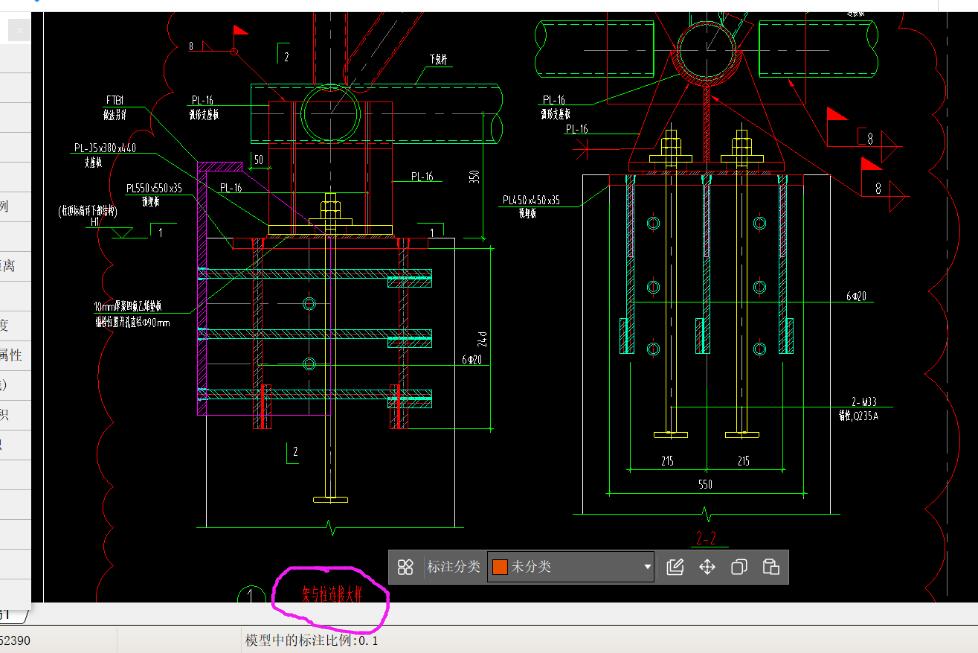Click the PL550x550x35 label in the drawing
978x653 pixels.
pyautogui.click(x=154, y=188)
